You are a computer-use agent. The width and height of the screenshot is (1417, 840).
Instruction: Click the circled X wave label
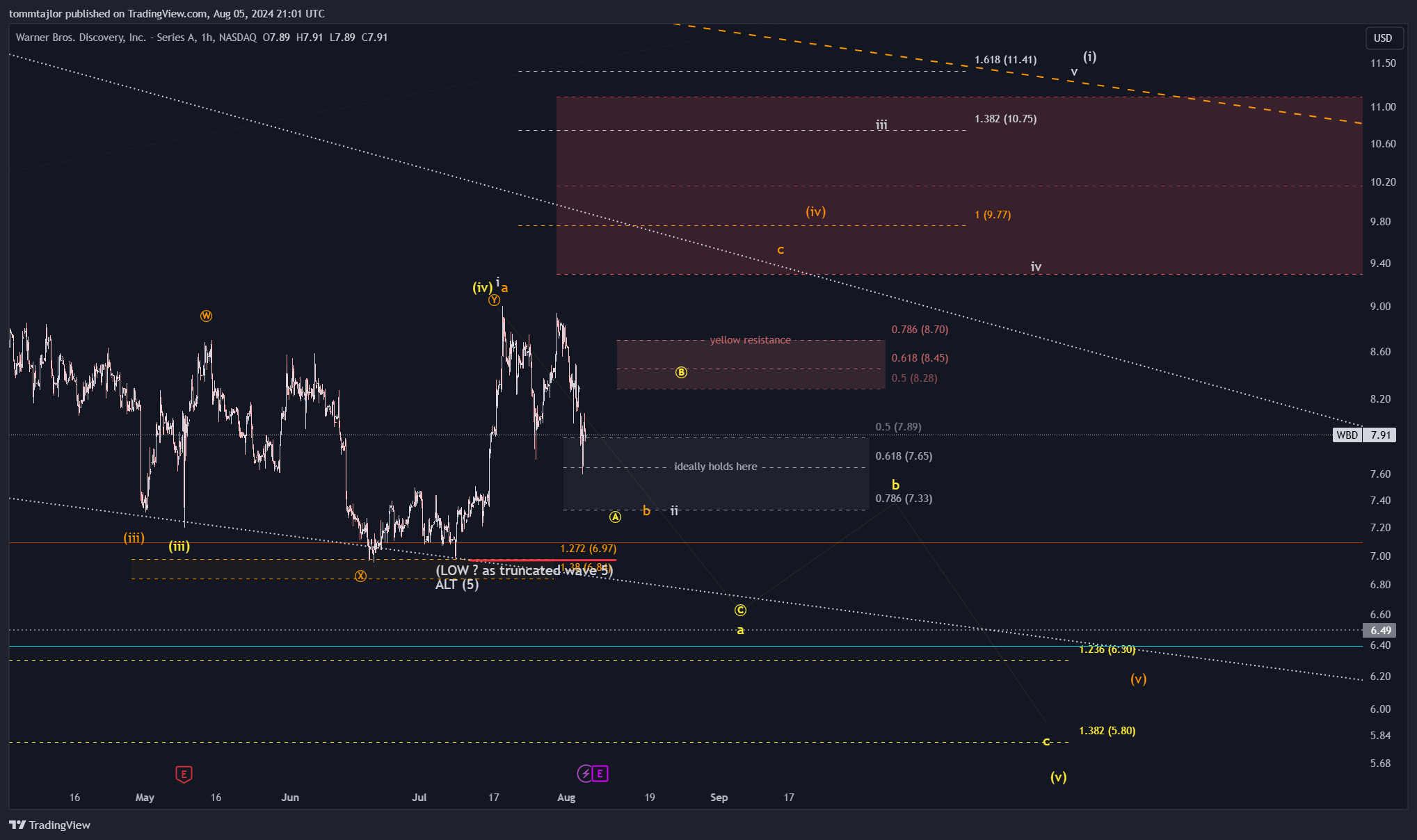click(x=360, y=576)
